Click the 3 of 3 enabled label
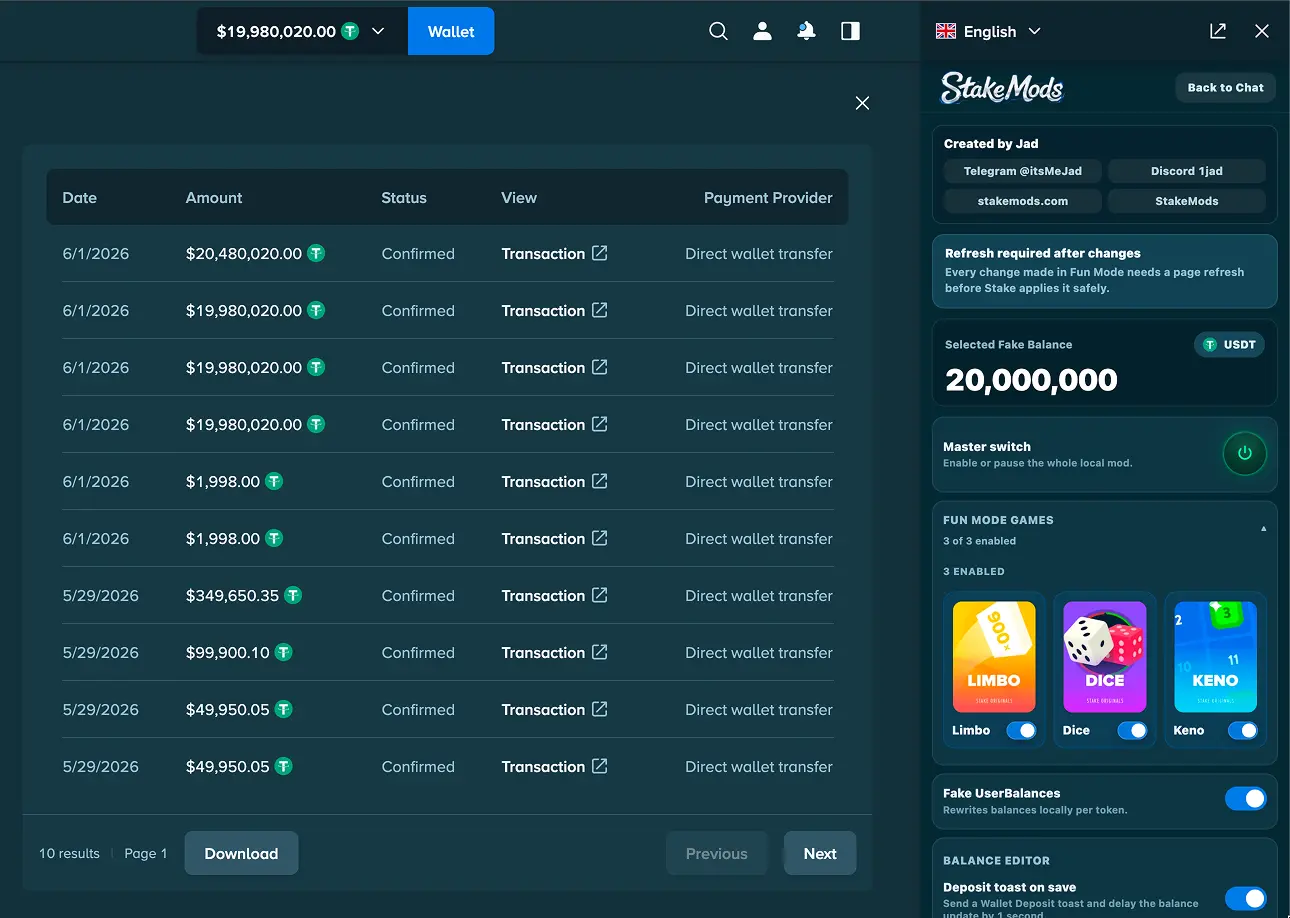Image resolution: width=1290 pixels, height=918 pixels. pyautogui.click(x=979, y=541)
